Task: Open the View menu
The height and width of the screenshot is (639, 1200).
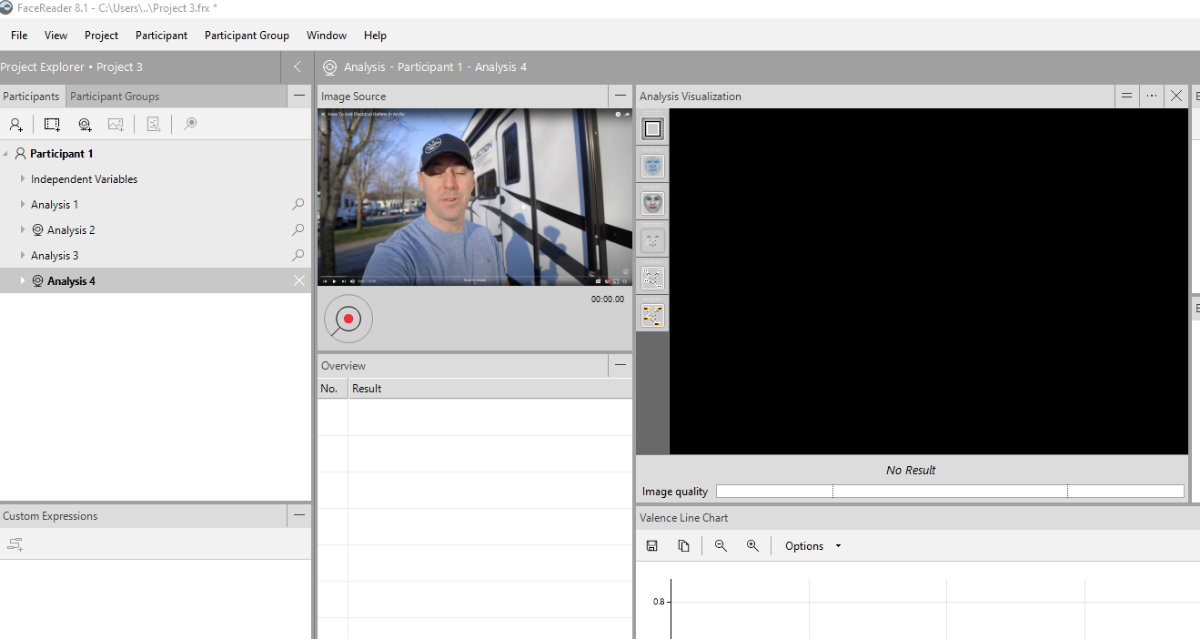Action: (56, 35)
